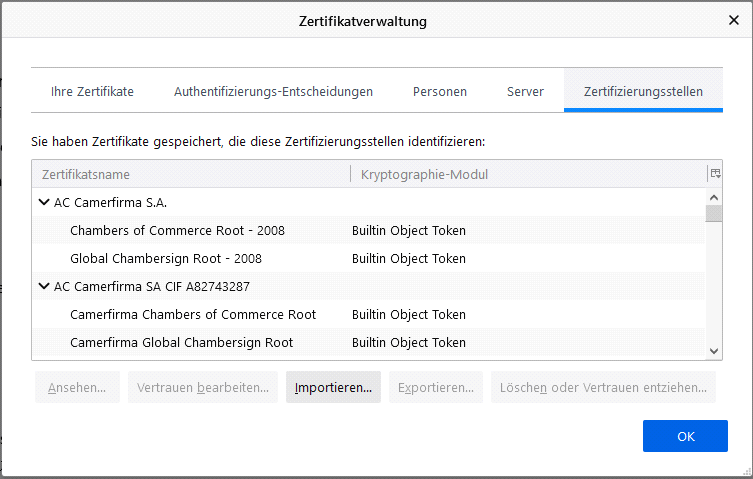This screenshot has height=479, width=753.
Task: Go to the Server tab
Action: point(525,91)
